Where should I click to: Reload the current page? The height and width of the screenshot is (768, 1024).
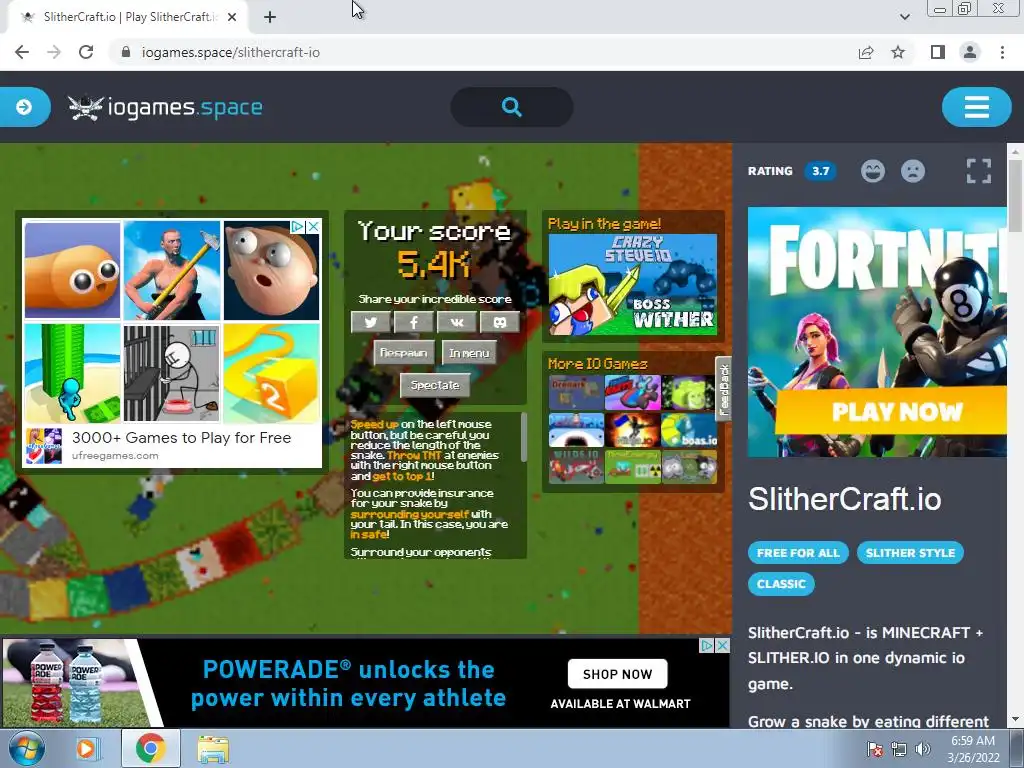pyautogui.click(x=86, y=52)
